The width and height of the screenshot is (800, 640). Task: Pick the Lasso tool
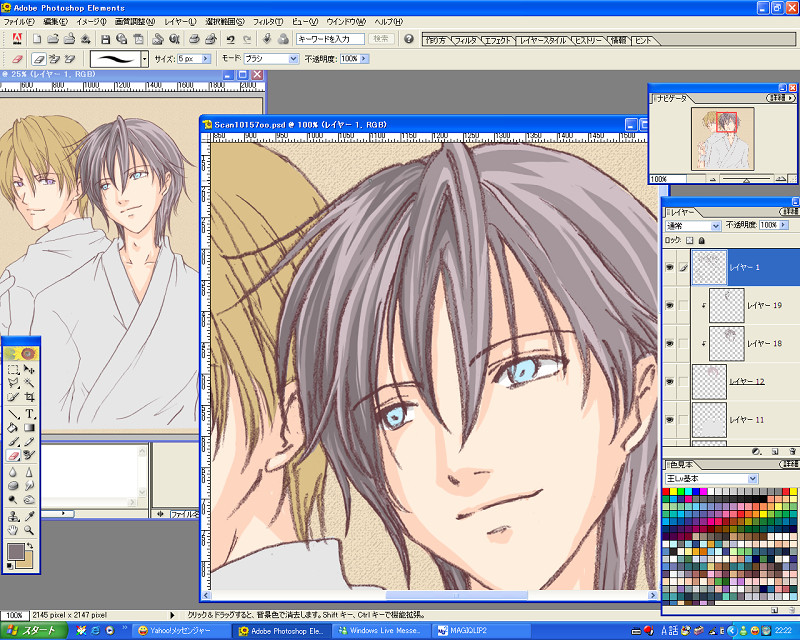point(13,383)
